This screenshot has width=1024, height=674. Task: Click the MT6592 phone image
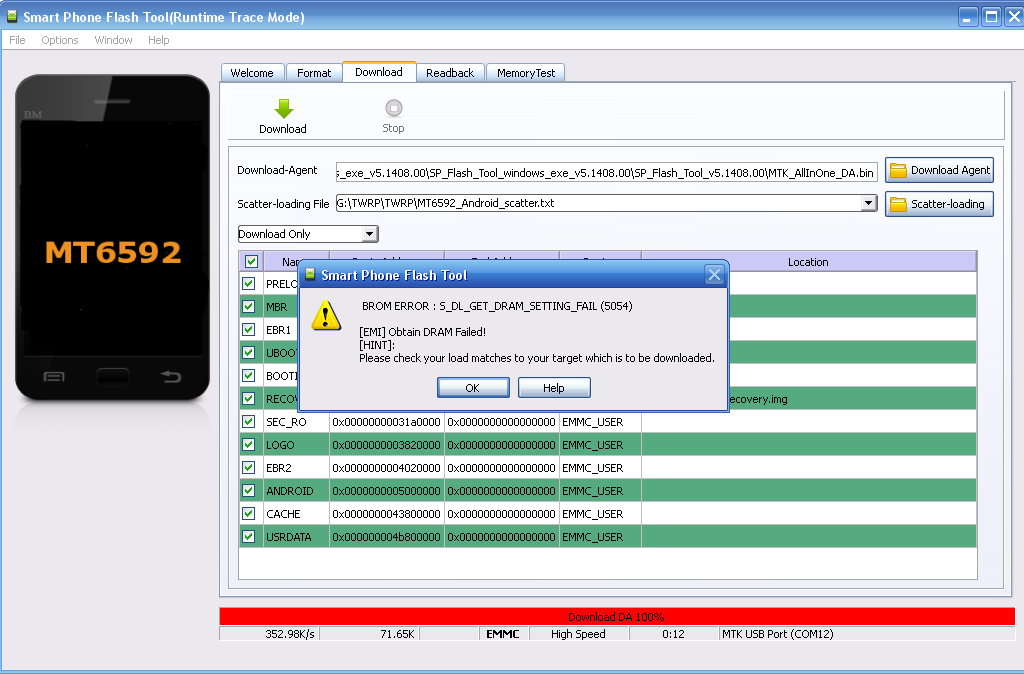point(112,239)
